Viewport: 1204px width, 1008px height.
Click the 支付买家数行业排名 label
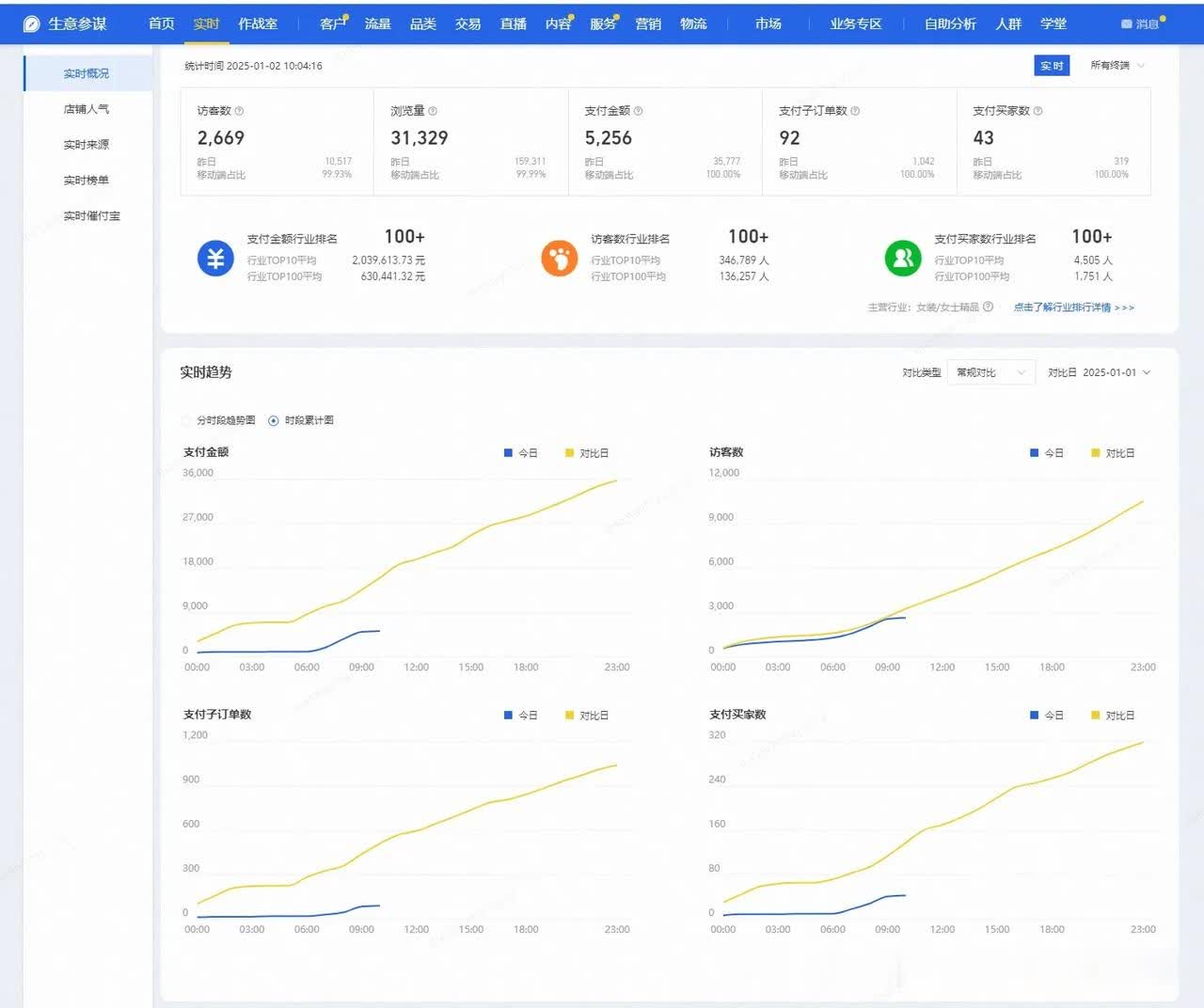985,239
